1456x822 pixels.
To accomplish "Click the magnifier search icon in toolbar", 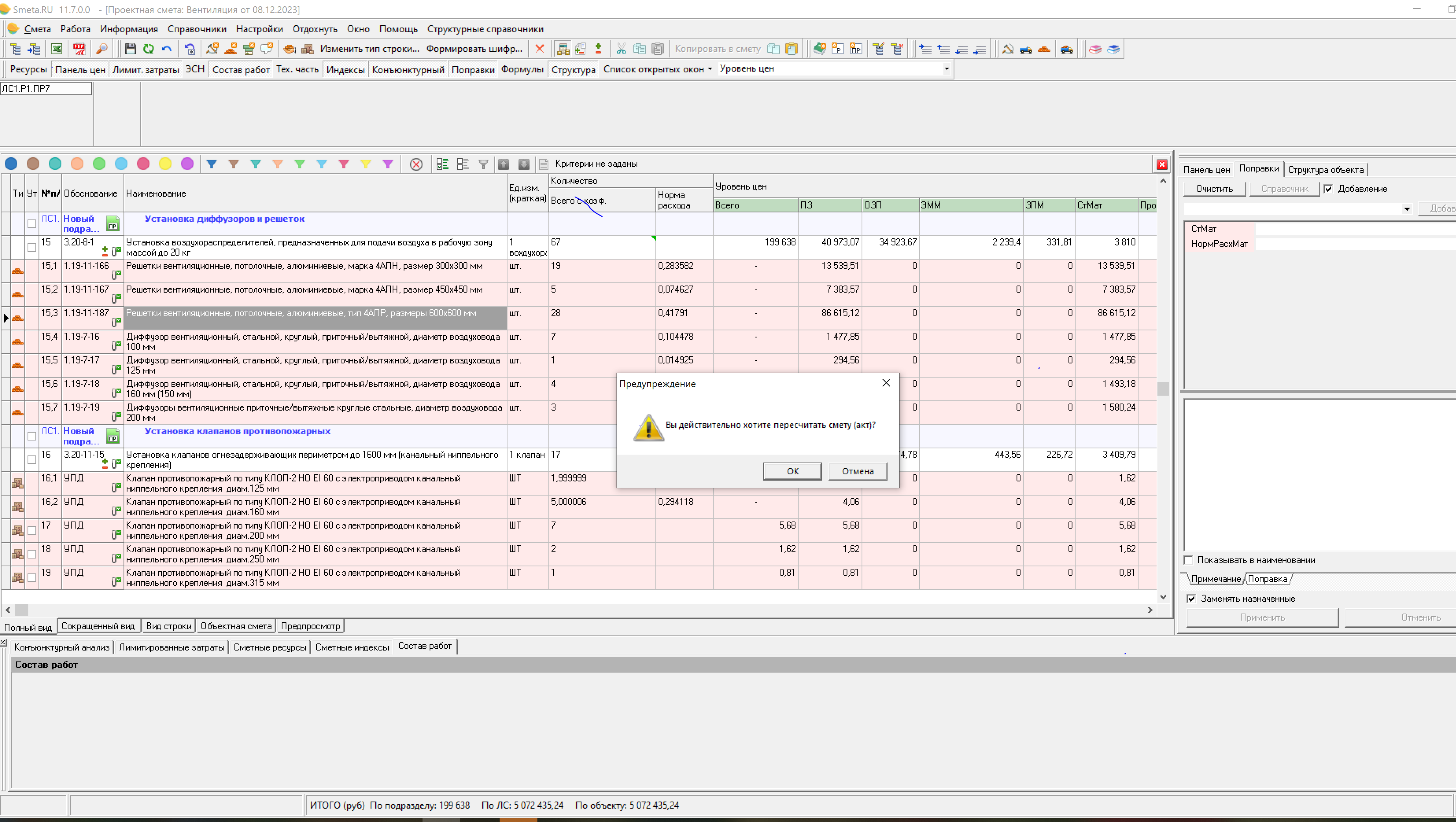I will point(102,49).
